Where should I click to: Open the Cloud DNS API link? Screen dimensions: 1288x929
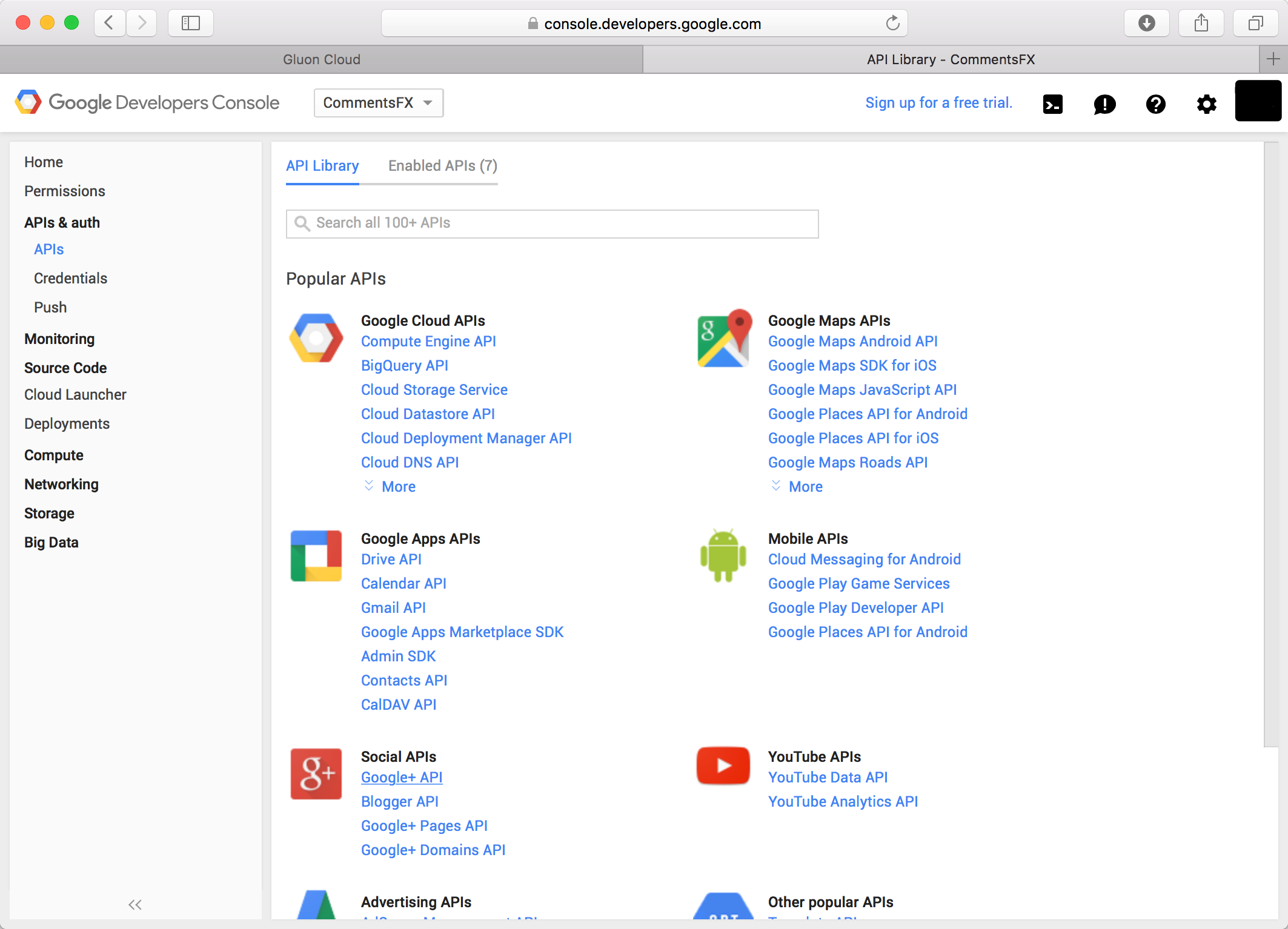[410, 462]
